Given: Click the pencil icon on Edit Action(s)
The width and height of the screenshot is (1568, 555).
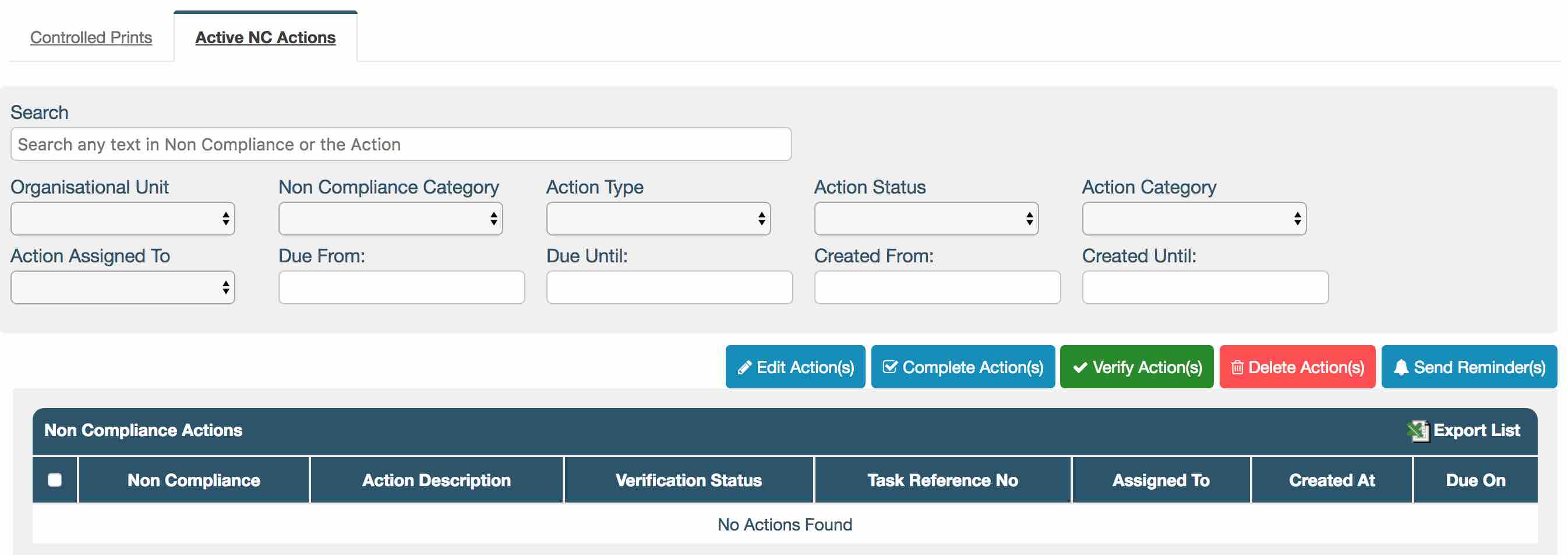Looking at the screenshot, I should (x=744, y=367).
